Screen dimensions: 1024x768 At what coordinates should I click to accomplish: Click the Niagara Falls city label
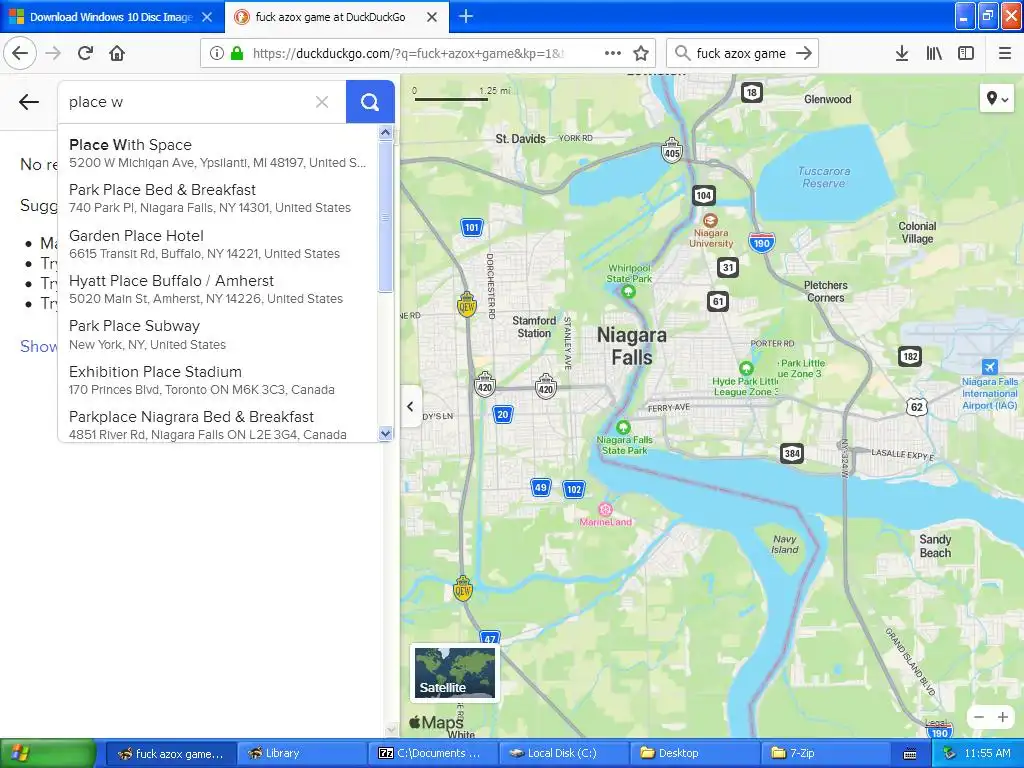632,346
